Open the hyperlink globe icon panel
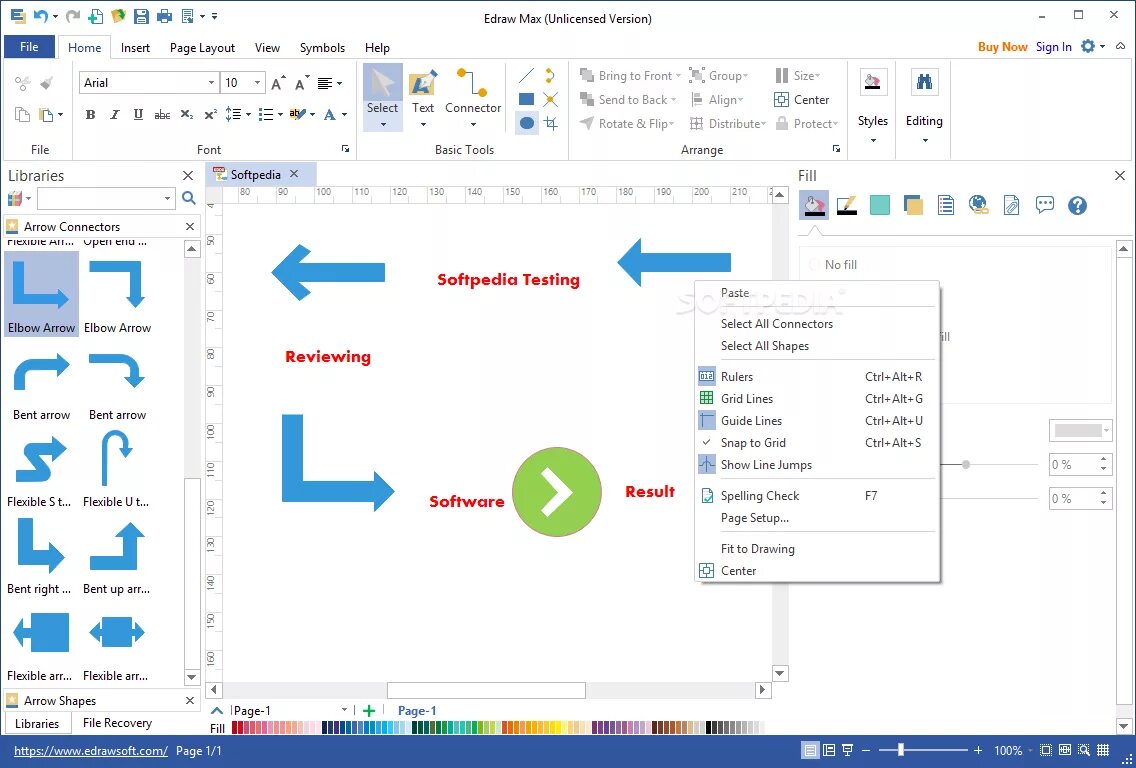The height and width of the screenshot is (768, 1136). [x=978, y=205]
